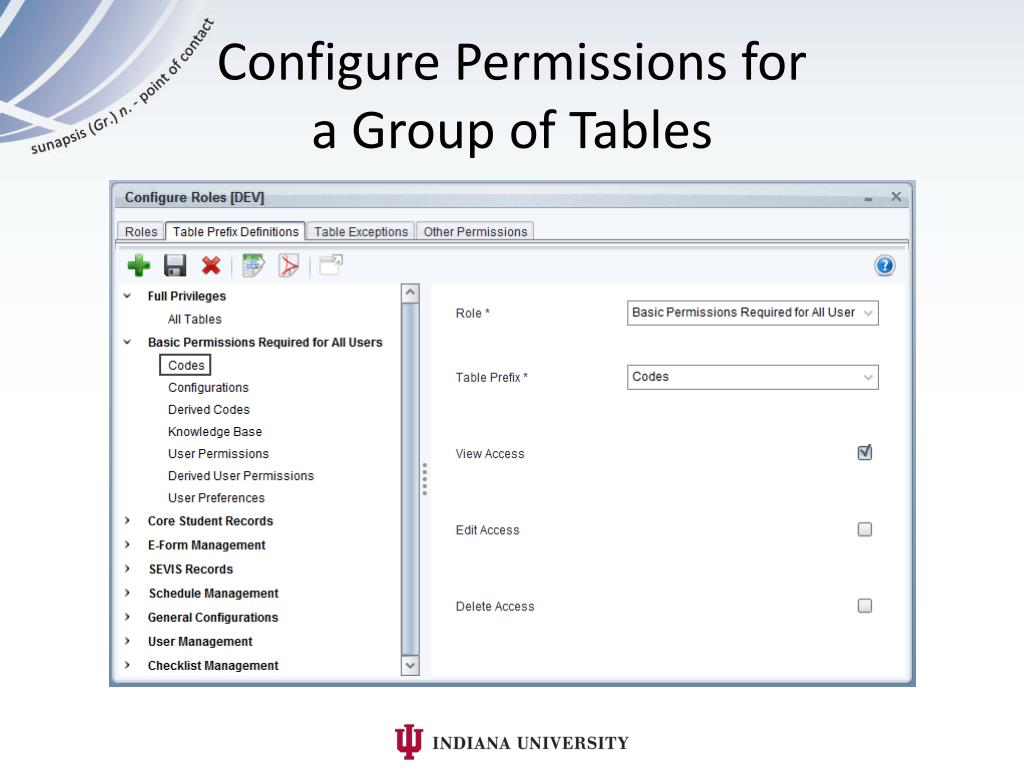The width and height of the screenshot is (1024, 768).
Task: Click the PDF export icon
Action: pyautogui.click(x=289, y=266)
